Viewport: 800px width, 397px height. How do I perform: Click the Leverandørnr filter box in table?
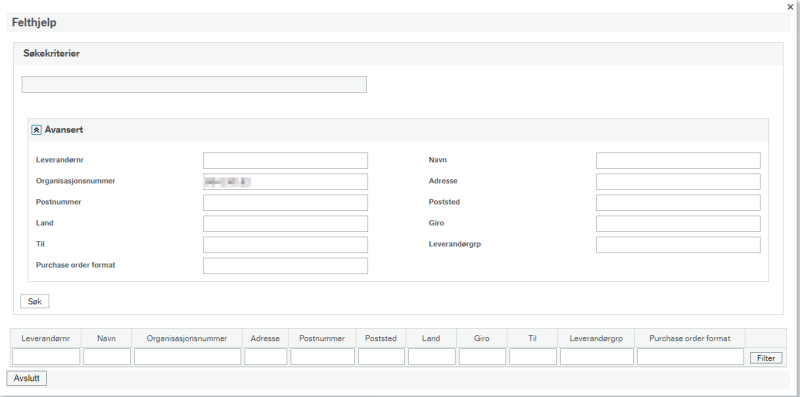pyautogui.click(x=46, y=357)
